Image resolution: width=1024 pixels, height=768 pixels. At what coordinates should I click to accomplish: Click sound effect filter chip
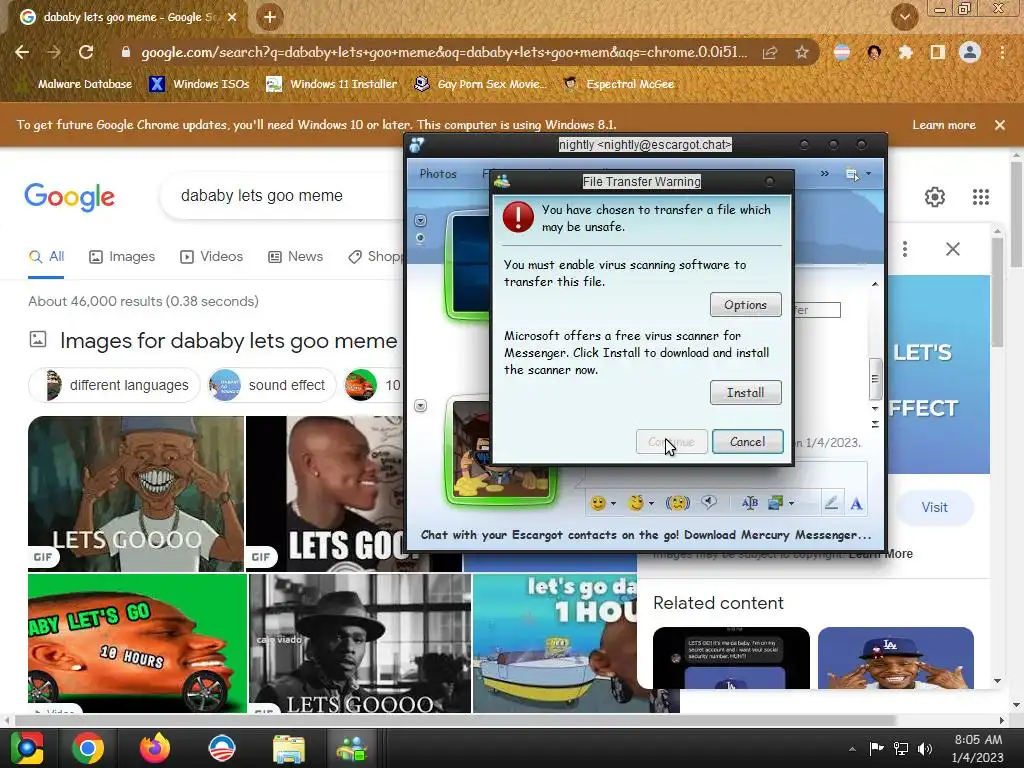click(272, 385)
